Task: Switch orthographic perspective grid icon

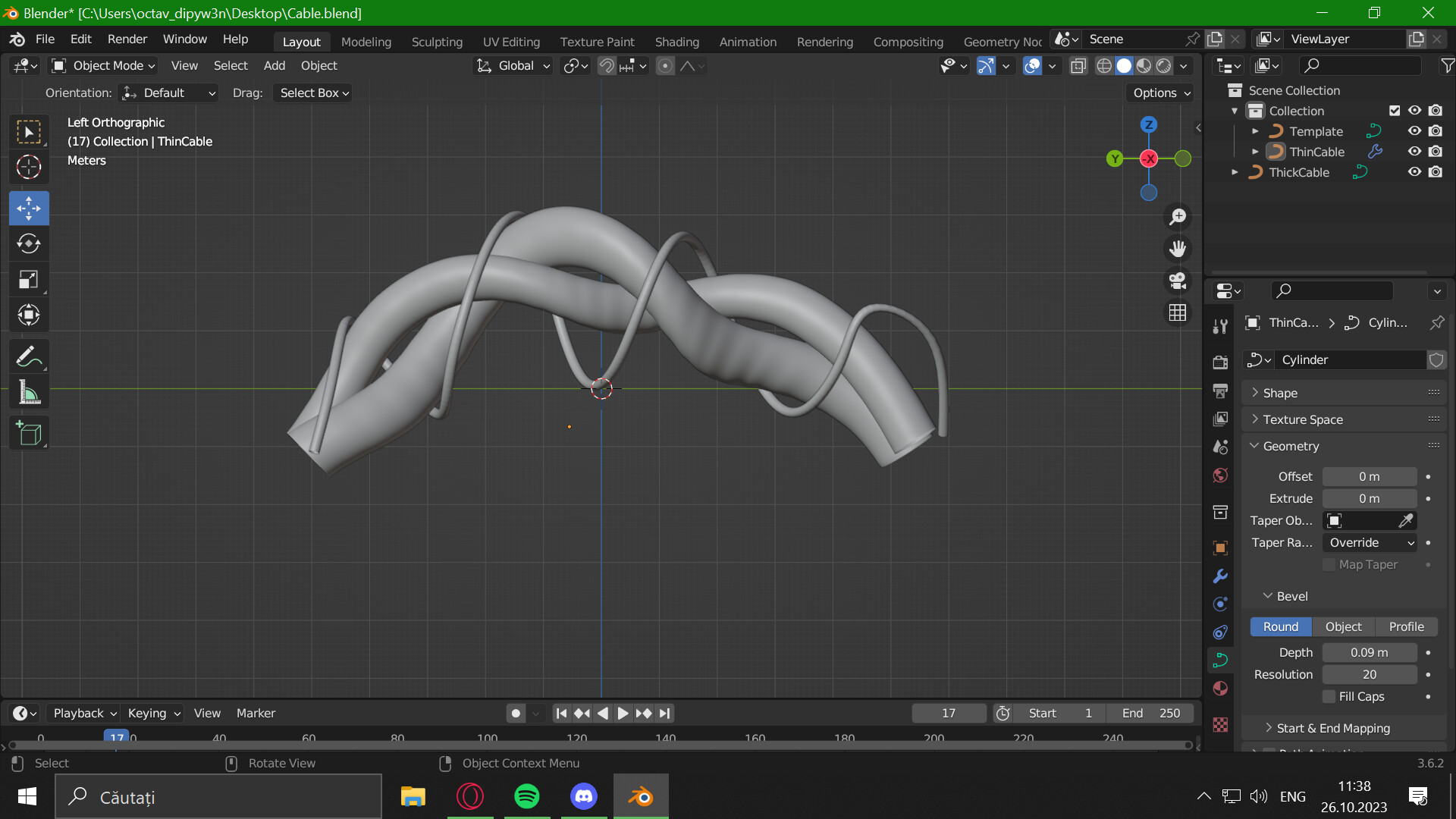Action: [x=1178, y=312]
